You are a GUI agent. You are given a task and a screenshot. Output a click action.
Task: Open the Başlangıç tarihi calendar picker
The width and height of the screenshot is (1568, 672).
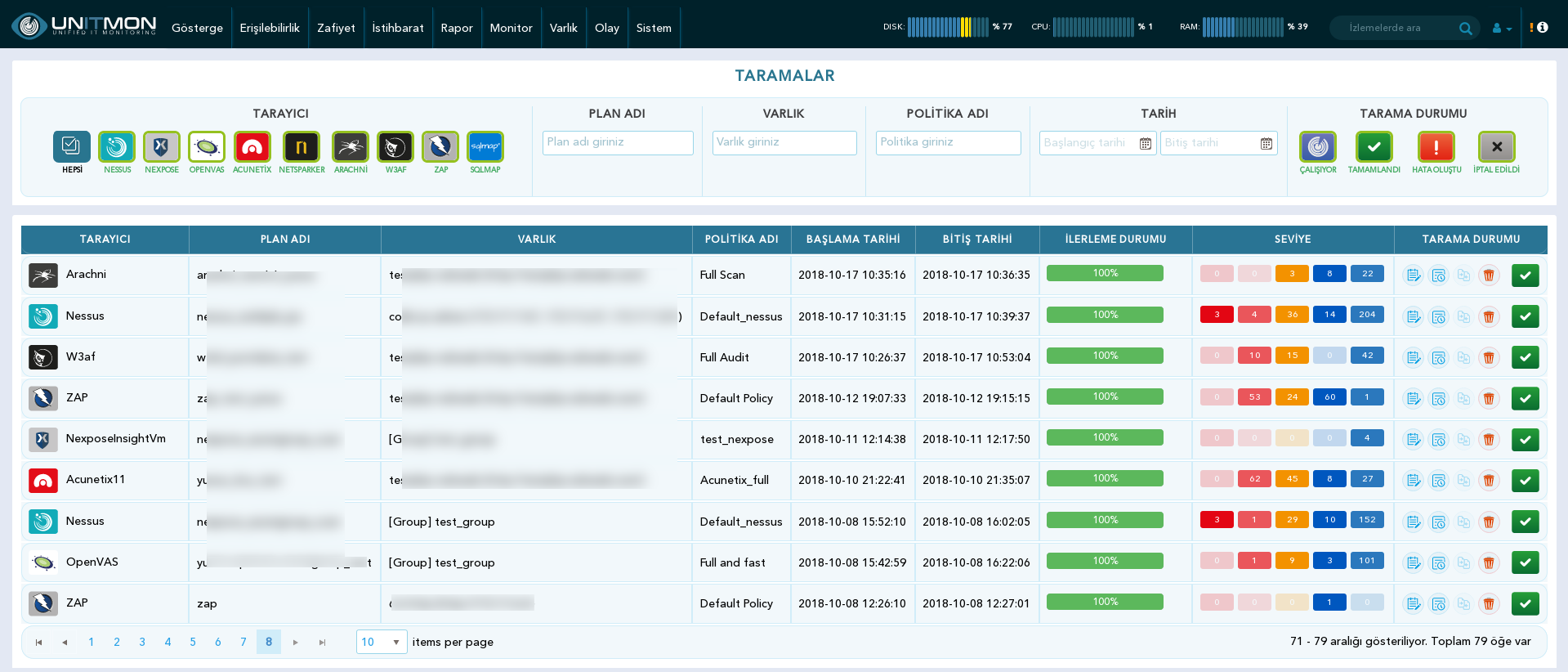1146,144
